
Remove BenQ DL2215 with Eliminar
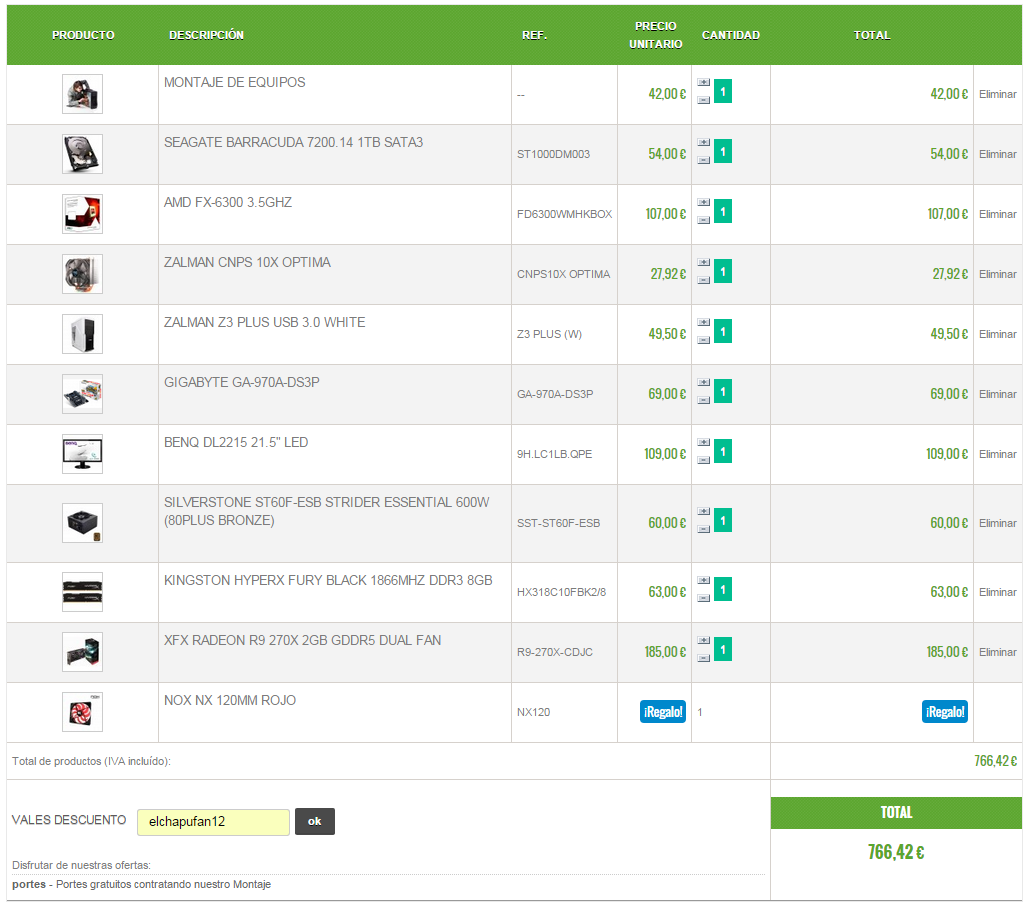pyautogui.click(x=997, y=454)
